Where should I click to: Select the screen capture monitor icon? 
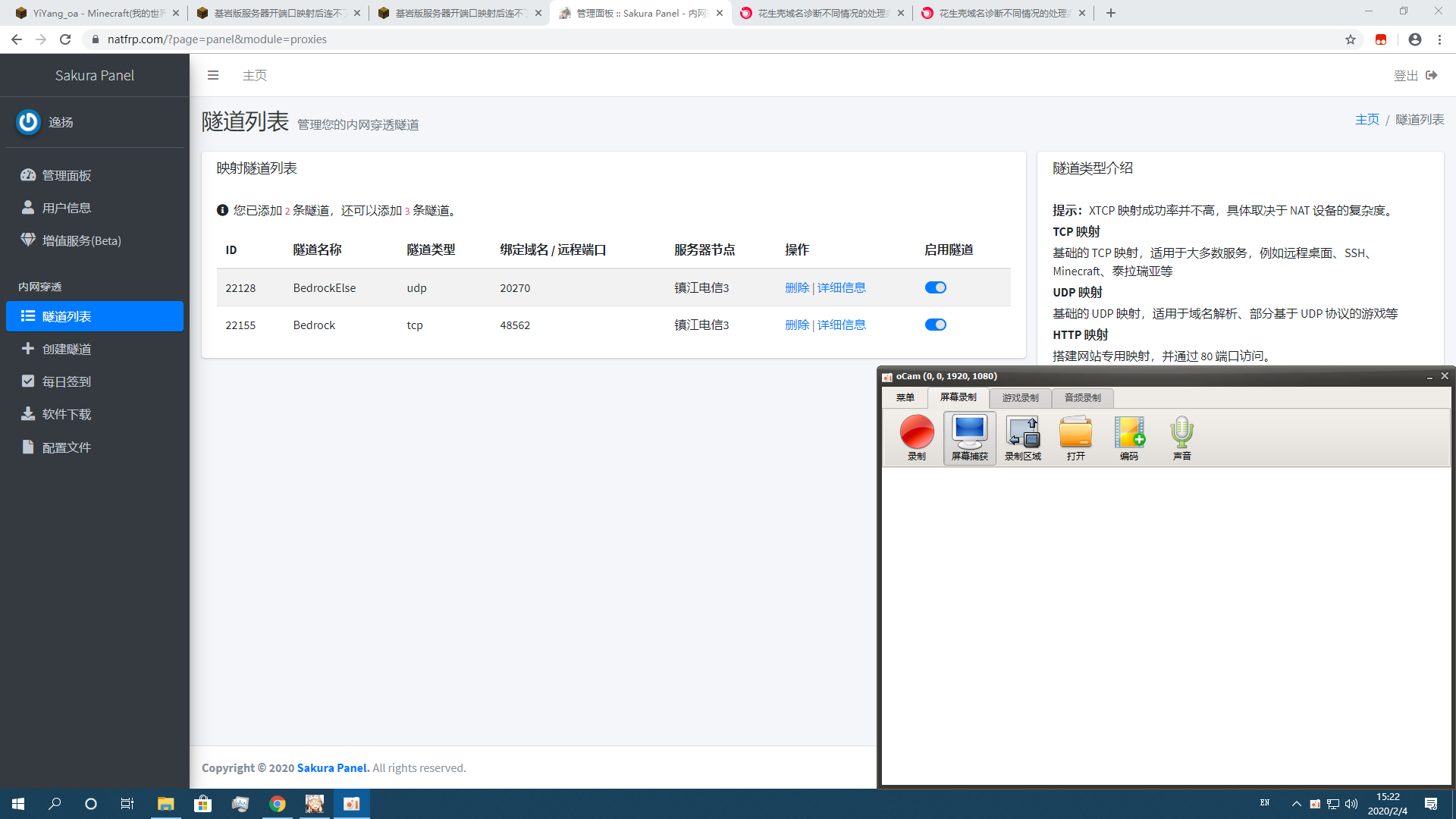(969, 432)
